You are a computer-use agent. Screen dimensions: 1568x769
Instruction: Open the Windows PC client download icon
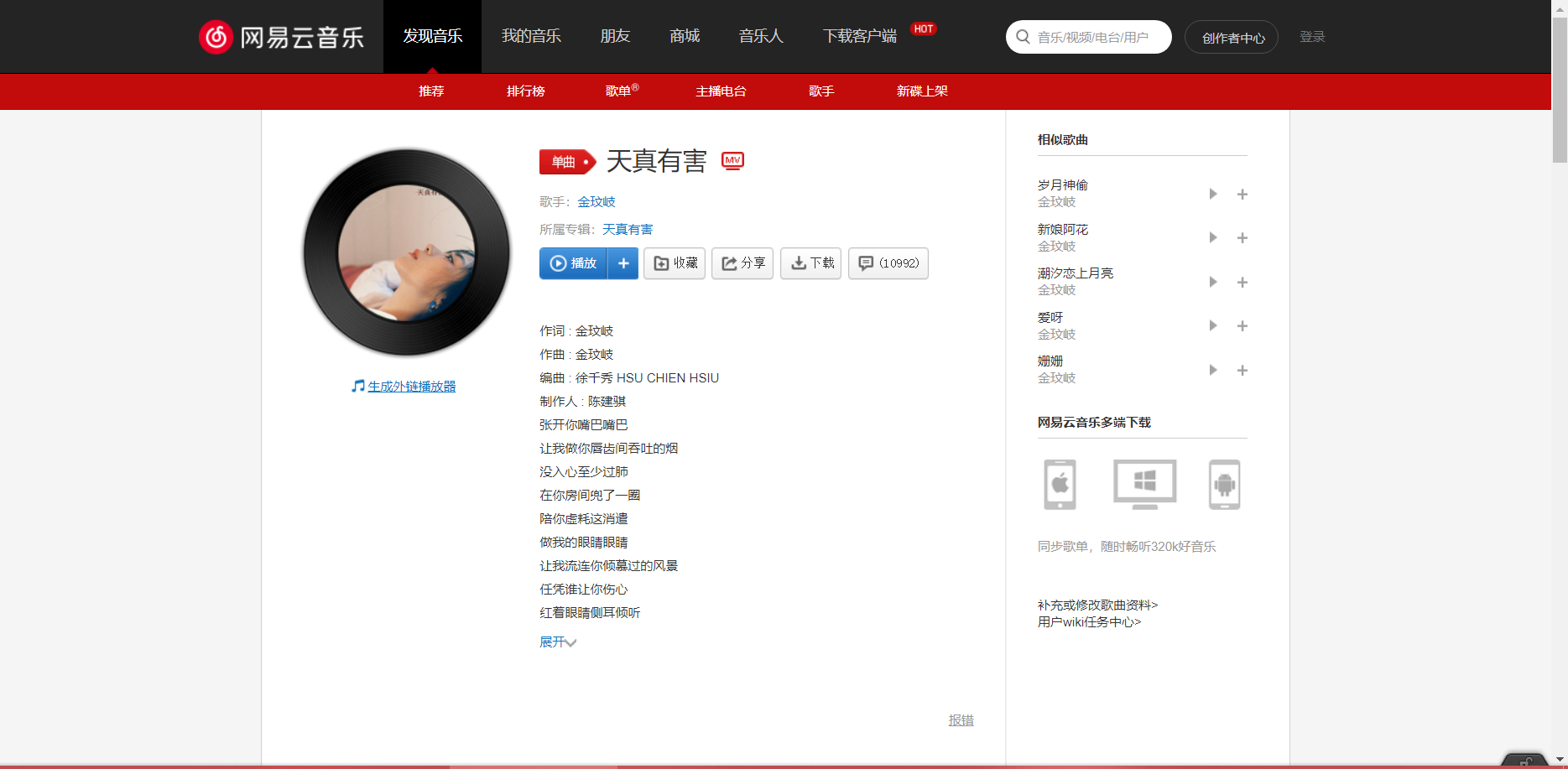coord(1144,484)
